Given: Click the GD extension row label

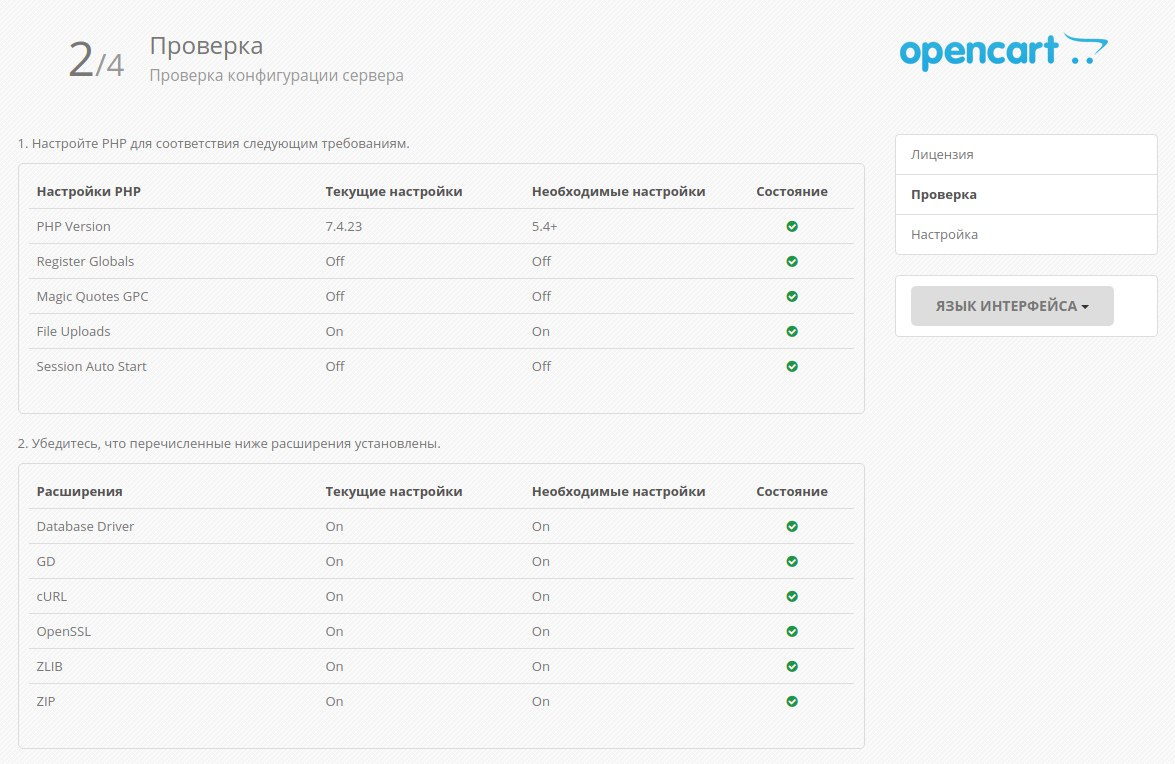Looking at the screenshot, I should point(46,561).
